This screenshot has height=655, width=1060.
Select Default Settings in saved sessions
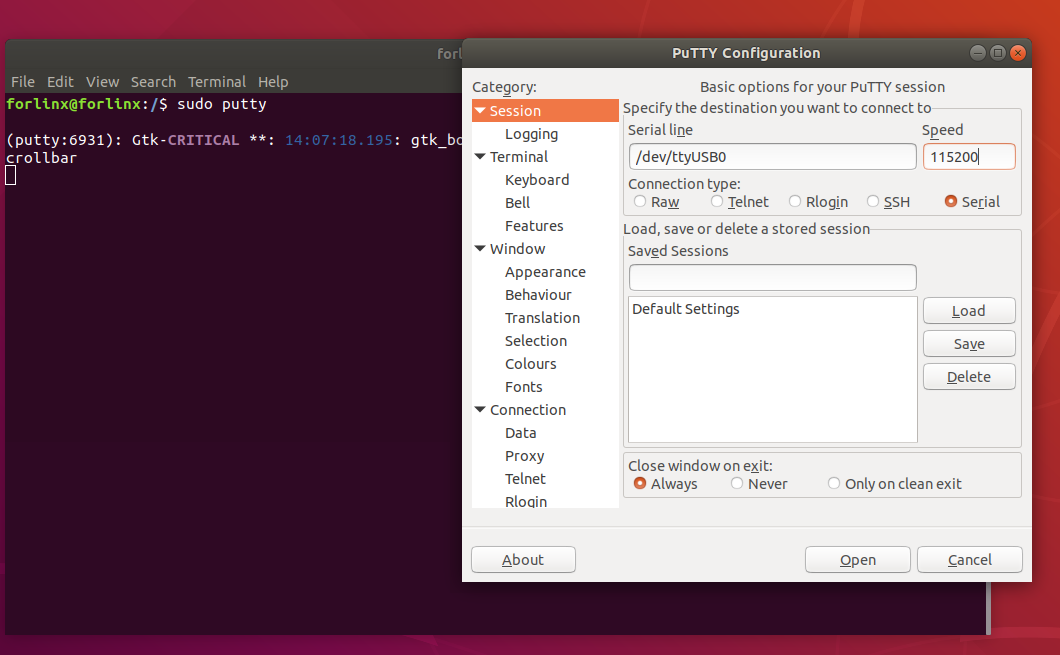[685, 308]
